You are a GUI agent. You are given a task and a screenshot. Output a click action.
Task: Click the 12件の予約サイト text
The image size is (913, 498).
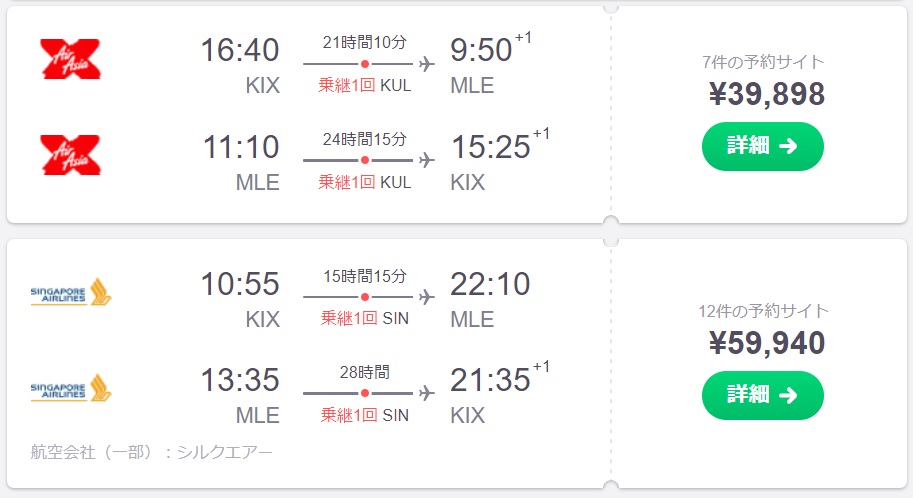point(763,311)
